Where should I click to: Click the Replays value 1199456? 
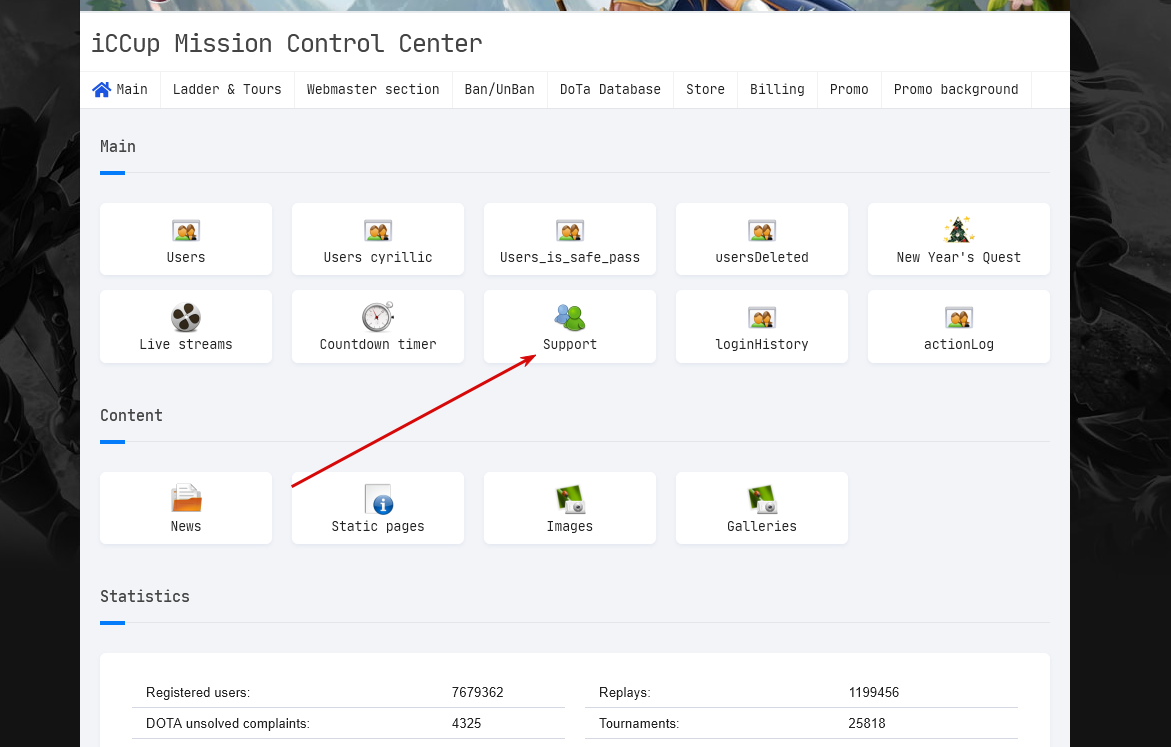click(874, 692)
